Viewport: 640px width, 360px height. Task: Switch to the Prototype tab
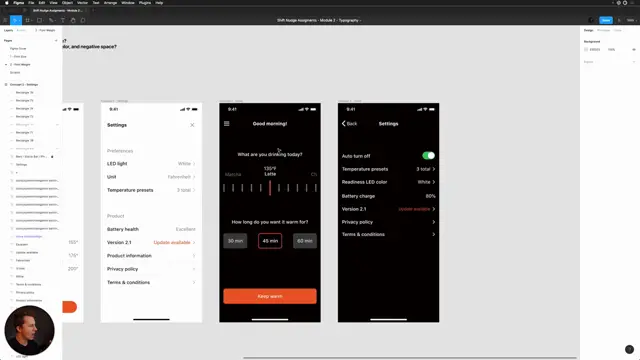click(603, 30)
